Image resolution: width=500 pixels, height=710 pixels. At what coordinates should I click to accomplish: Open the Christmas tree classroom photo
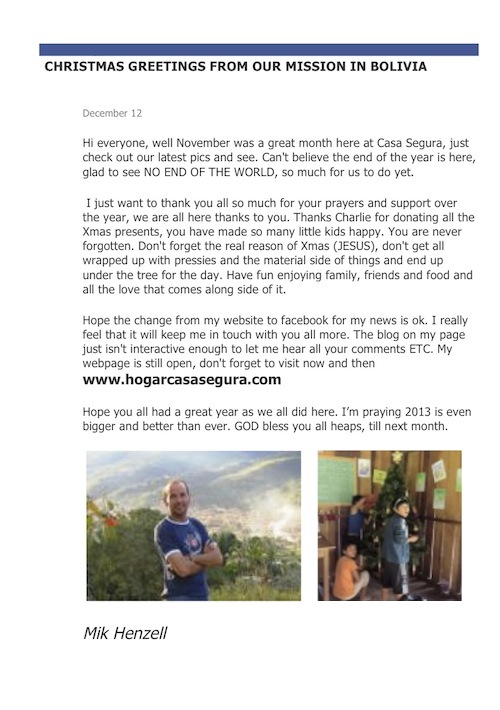coord(389,526)
